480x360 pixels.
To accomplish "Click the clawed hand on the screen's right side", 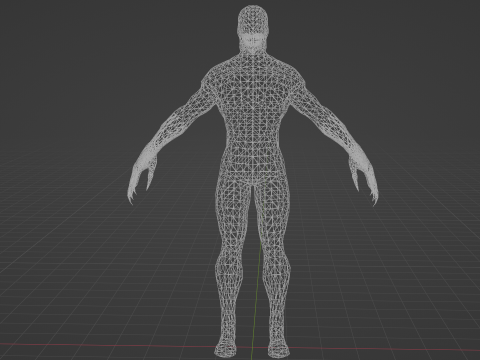I will pos(364,178).
